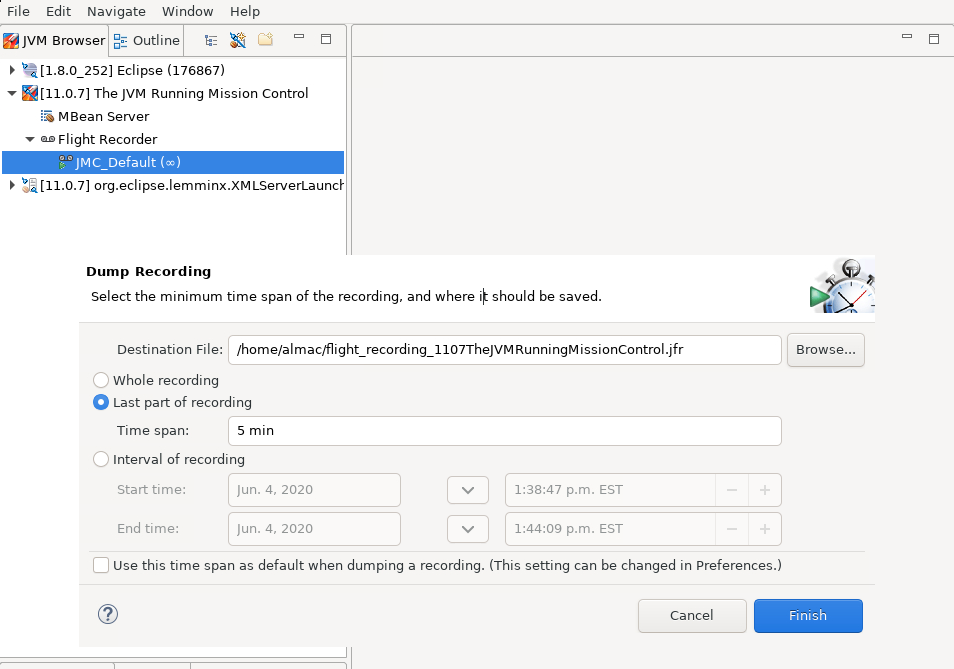This screenshot has width=954, height=669.
Task: Click the Flight Recorder tape icon
Action: [x=47, y=139]
